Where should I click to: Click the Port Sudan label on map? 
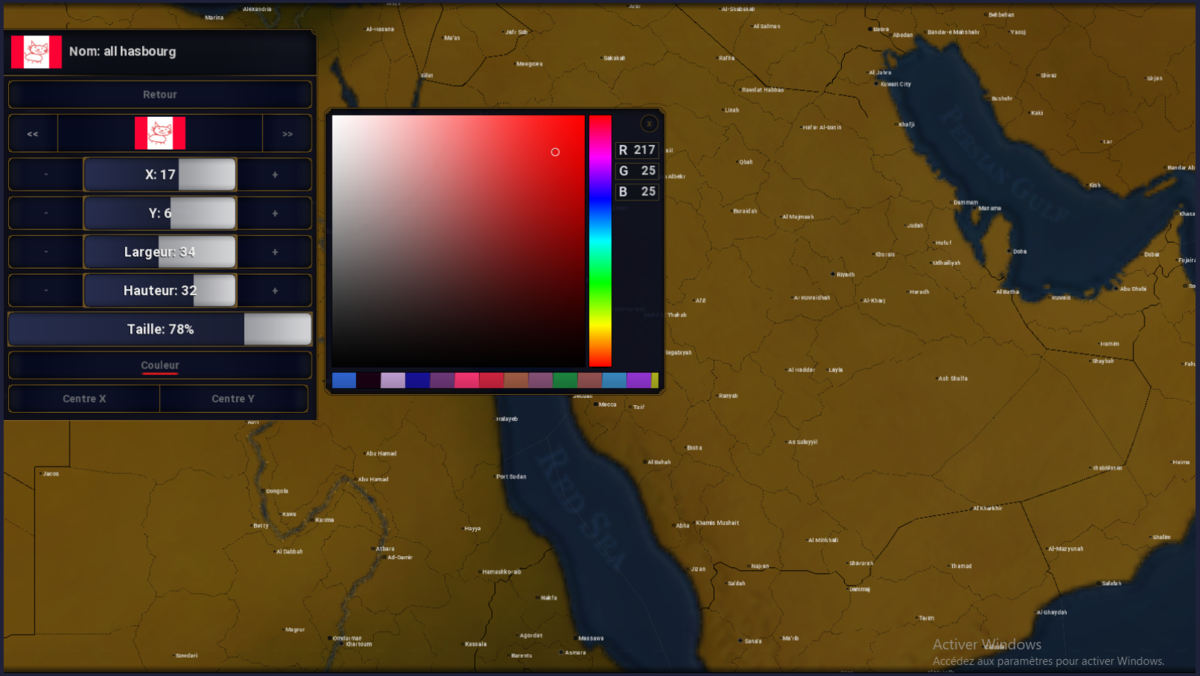511,476
